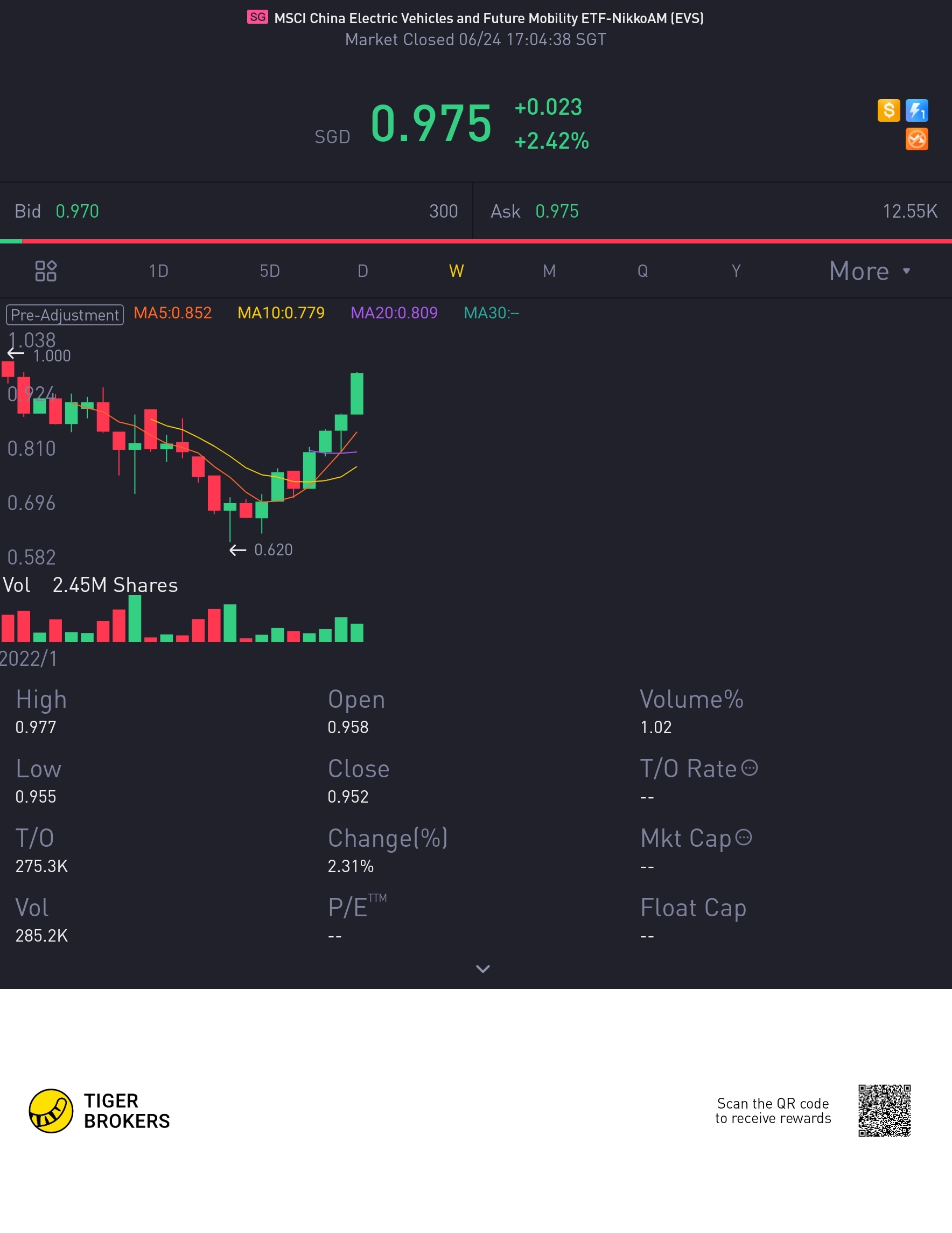Select the Y yearly chart tab

click(736, 271)
